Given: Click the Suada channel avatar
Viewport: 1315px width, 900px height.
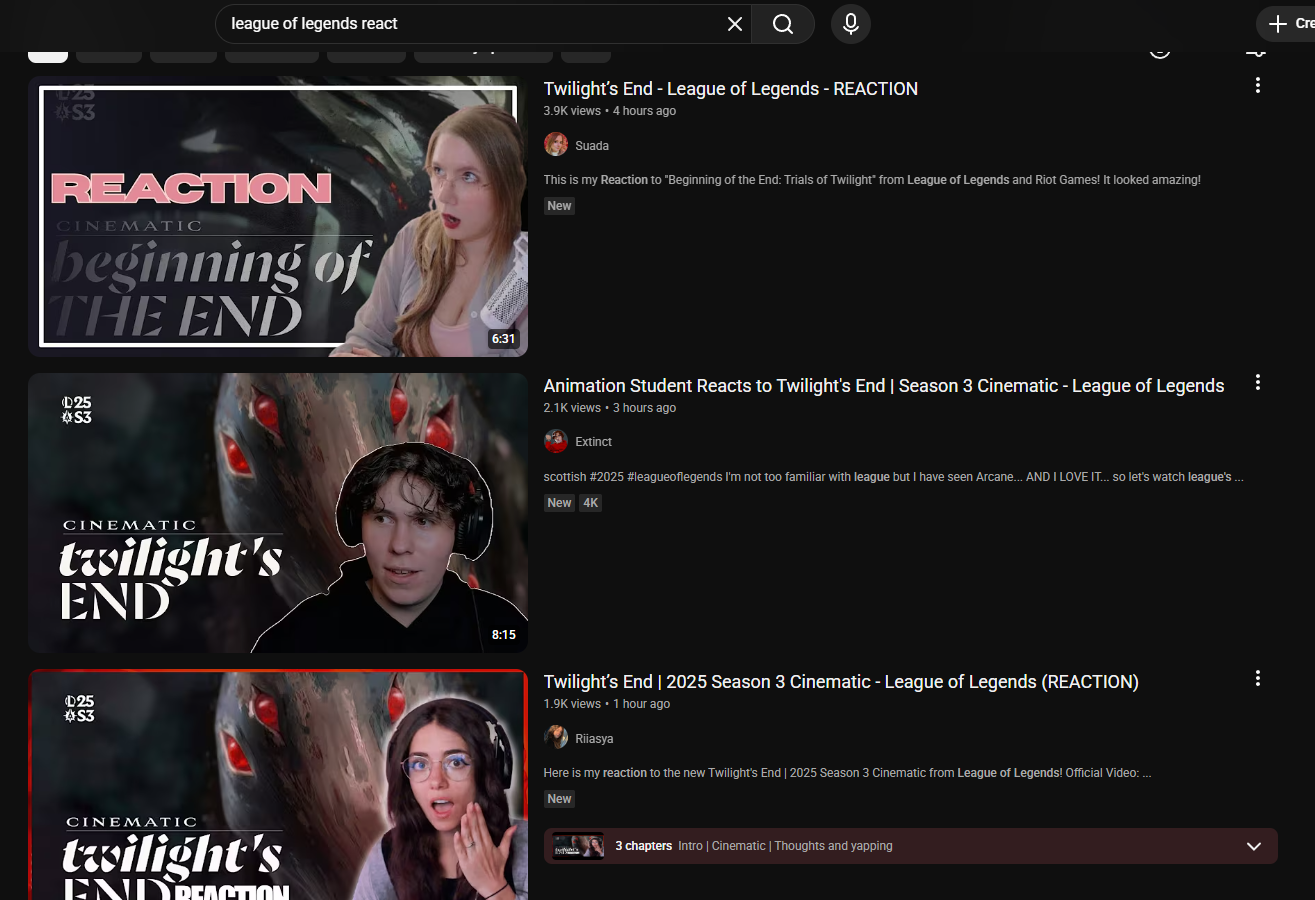Looking at the screenshot, I should 556,145.
